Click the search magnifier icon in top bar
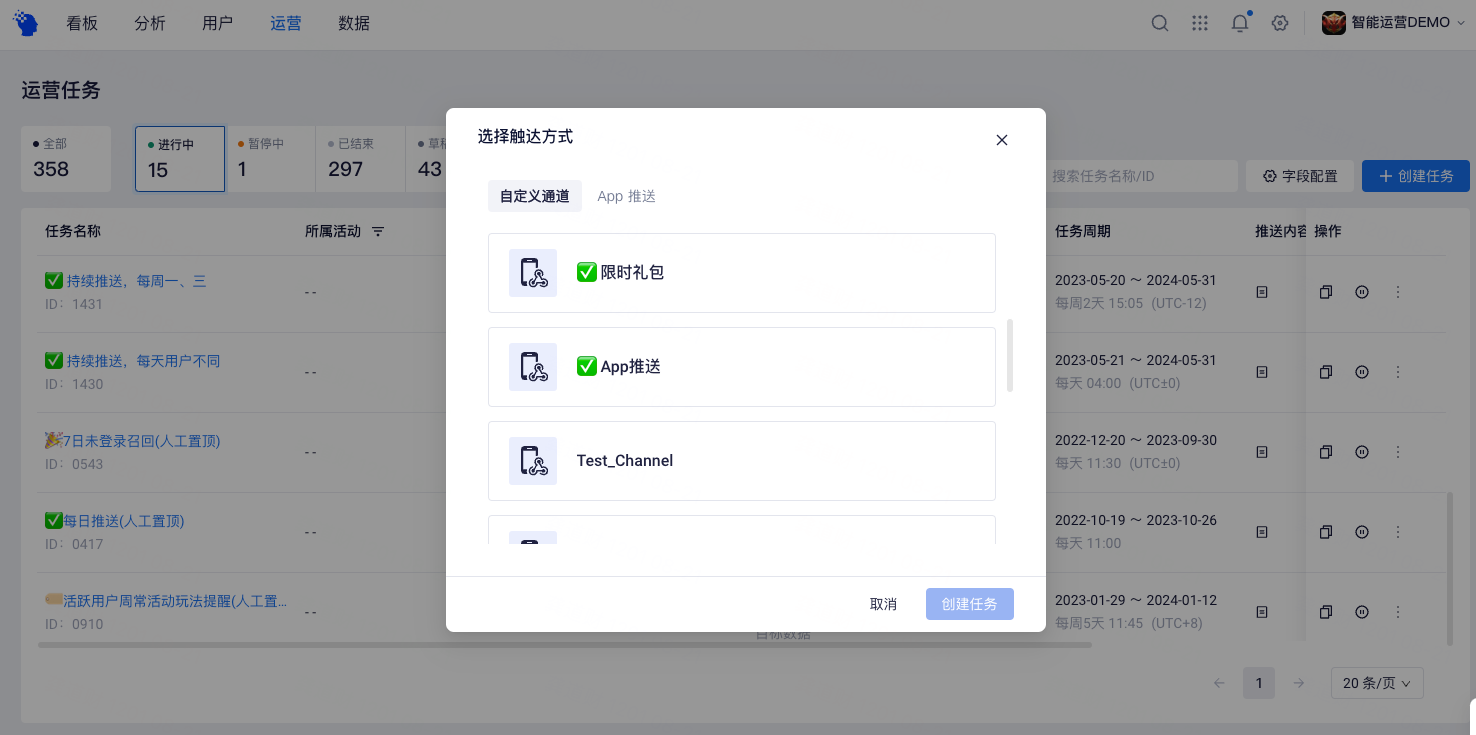1476x735 pixels. 1160,23
